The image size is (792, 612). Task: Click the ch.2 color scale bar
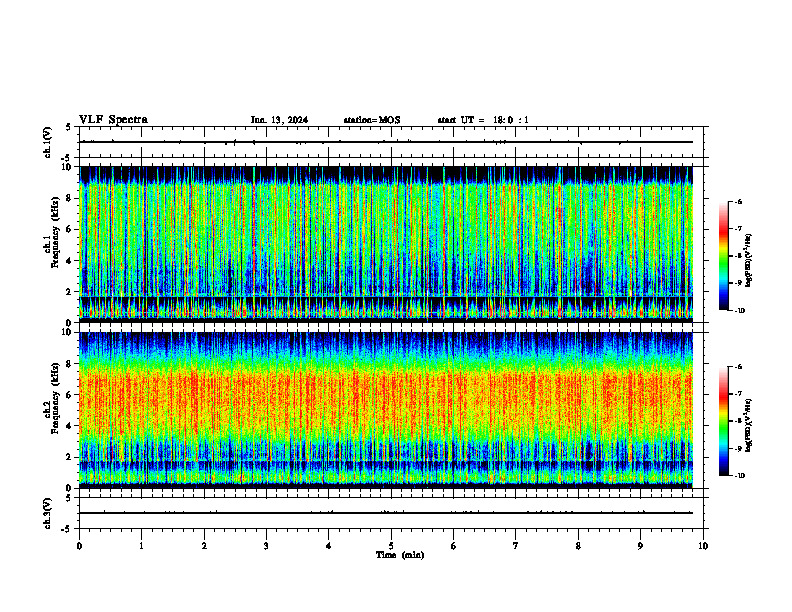tap(723, 421)
